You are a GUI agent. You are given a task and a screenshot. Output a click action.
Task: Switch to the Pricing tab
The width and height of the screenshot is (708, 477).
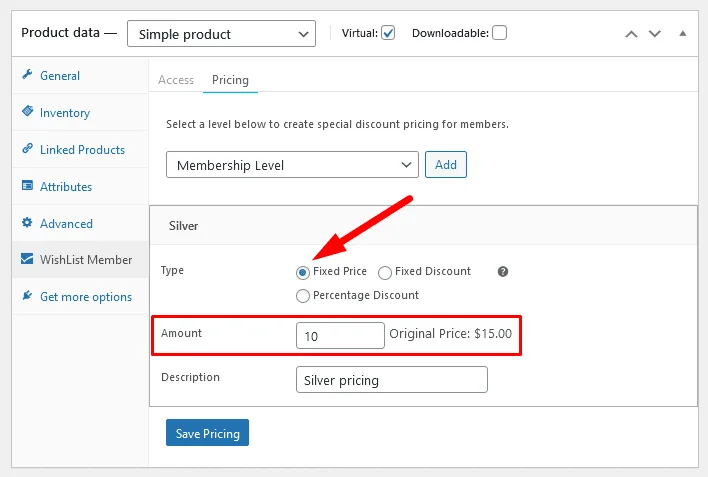pos(230,80)
